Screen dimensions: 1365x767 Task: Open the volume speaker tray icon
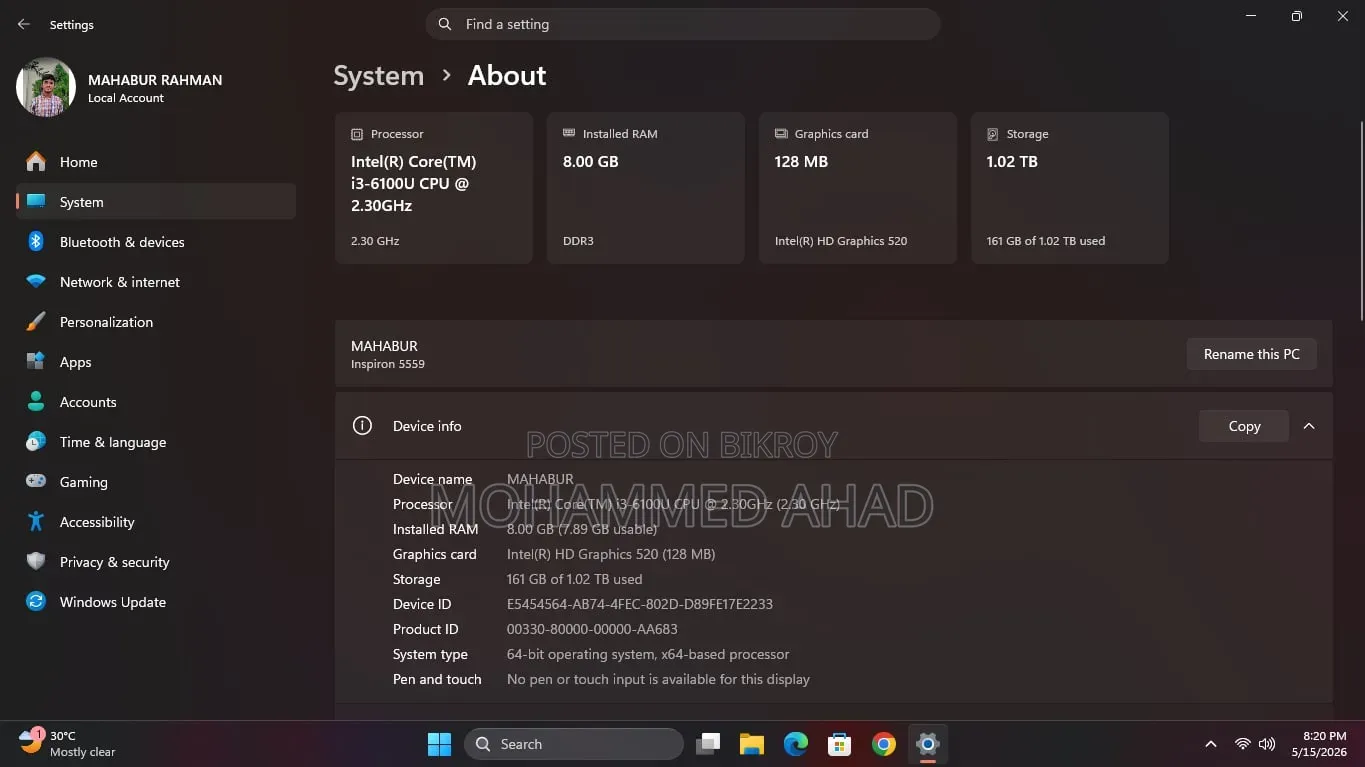coord(1267,744)
